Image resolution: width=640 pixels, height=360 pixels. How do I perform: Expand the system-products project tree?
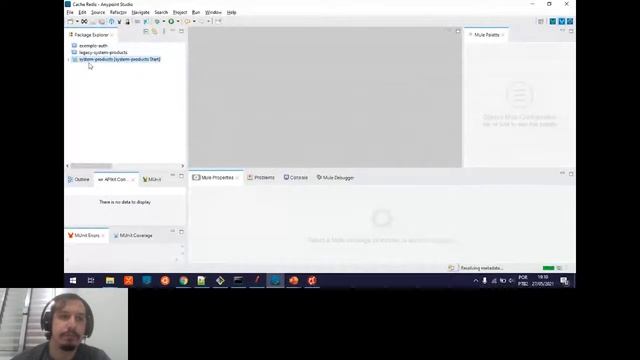tap(68, 60)
